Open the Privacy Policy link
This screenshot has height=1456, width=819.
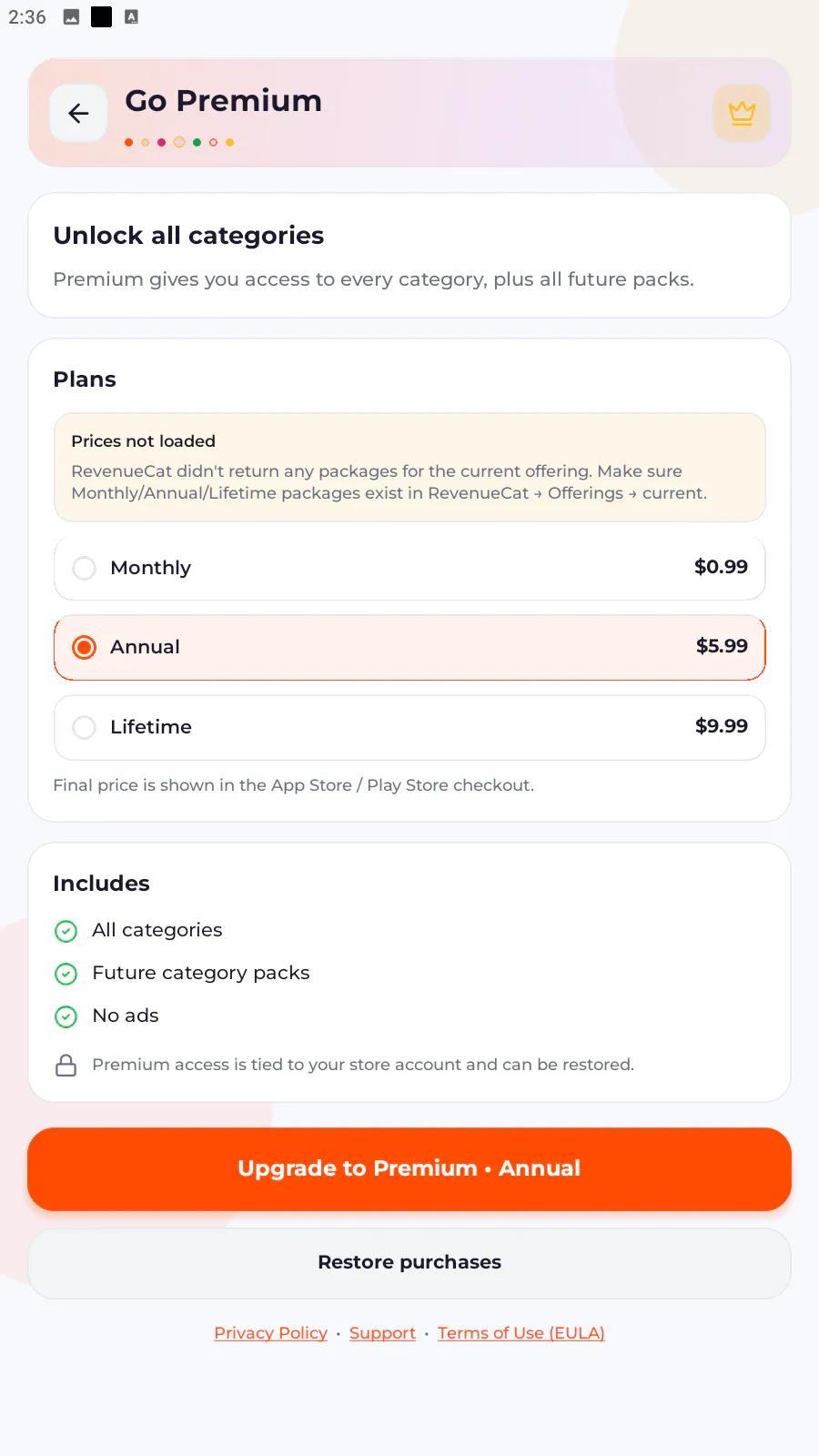coord(270,1333)
